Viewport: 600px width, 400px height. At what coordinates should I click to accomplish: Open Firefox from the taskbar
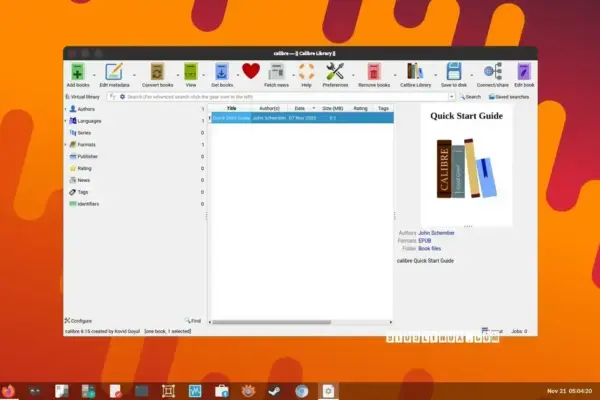coord(8,391)
